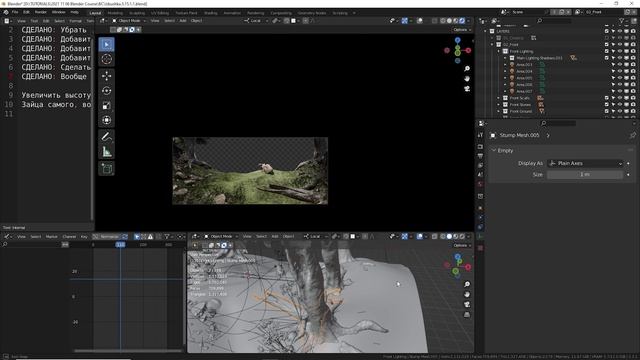The width and height of the screenshot is (640, 360).
Task: Click the current frame marker in the graph editor
Action: click(120, 244)
